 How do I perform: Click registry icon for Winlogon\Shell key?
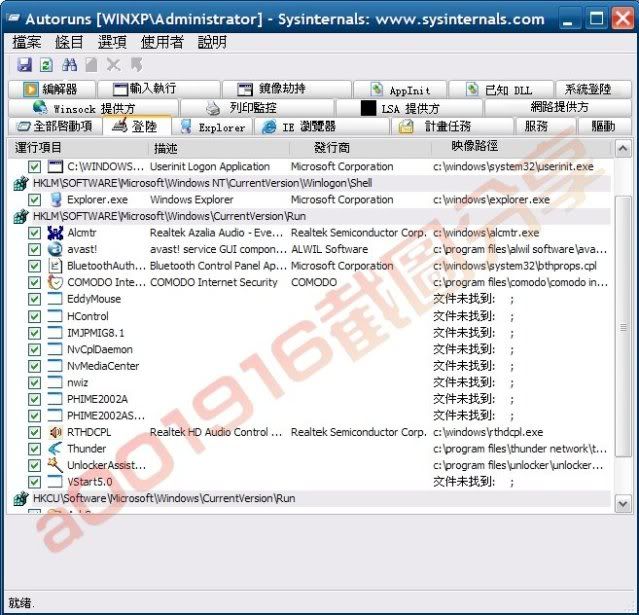tap(21, 183)
